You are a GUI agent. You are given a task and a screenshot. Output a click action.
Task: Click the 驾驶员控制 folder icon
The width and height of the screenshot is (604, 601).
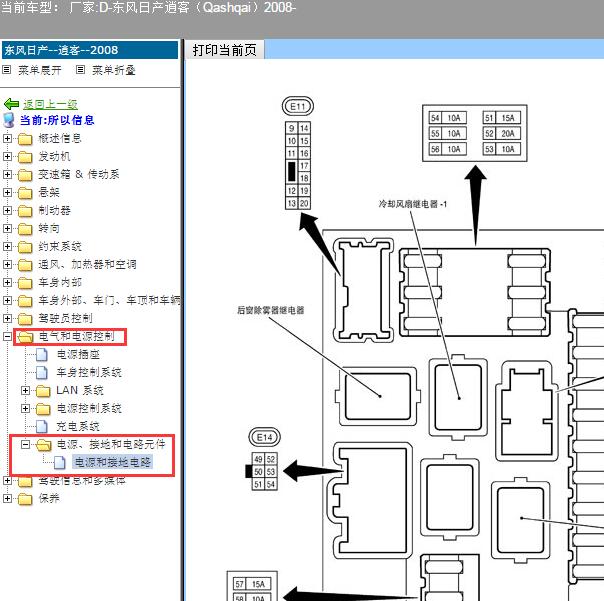25,319
